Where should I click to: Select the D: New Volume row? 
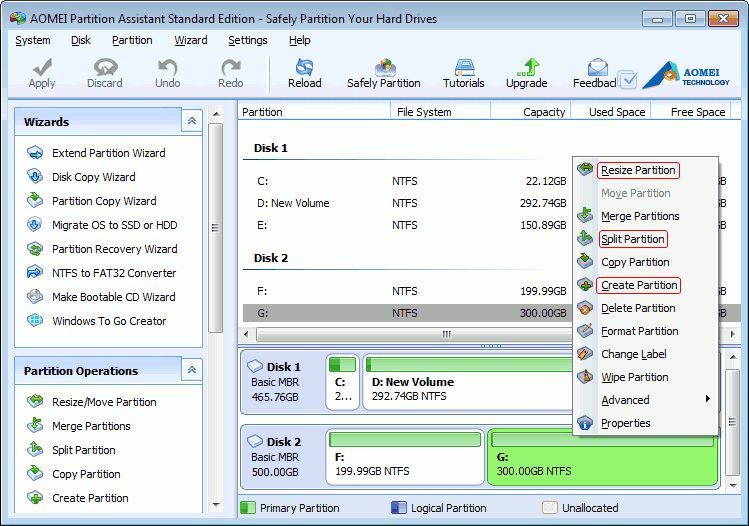click(407, 203)
